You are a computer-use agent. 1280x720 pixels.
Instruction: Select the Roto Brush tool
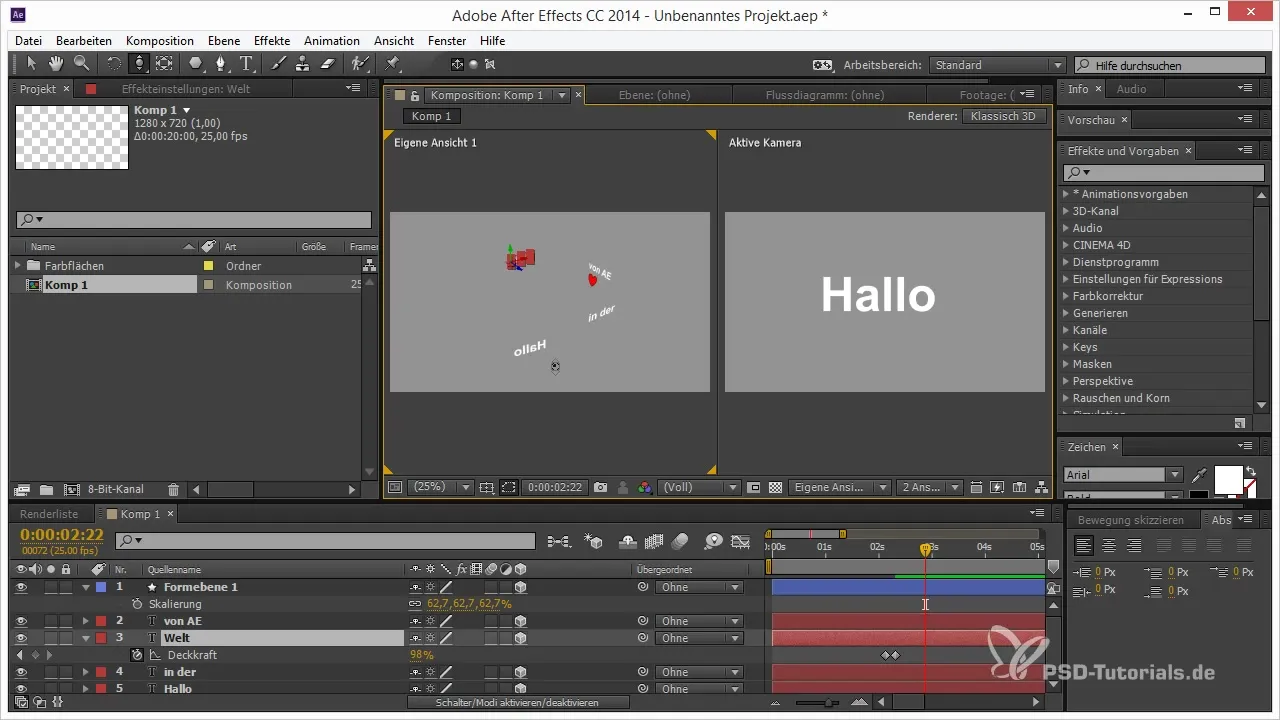coord(360,64)
